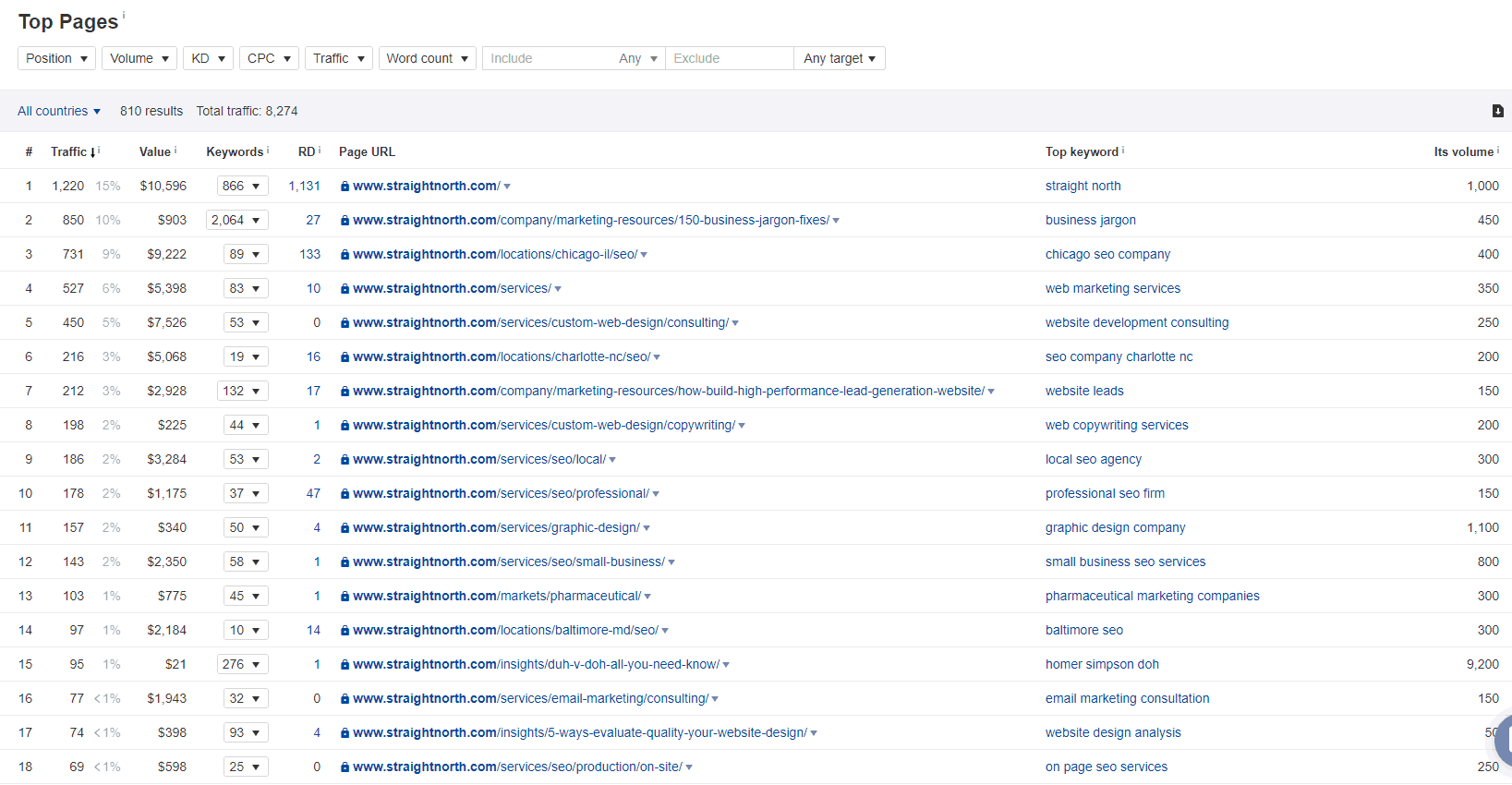
Task: Open the locations/chicago-il/seo page link
Action: click(495, 254)
